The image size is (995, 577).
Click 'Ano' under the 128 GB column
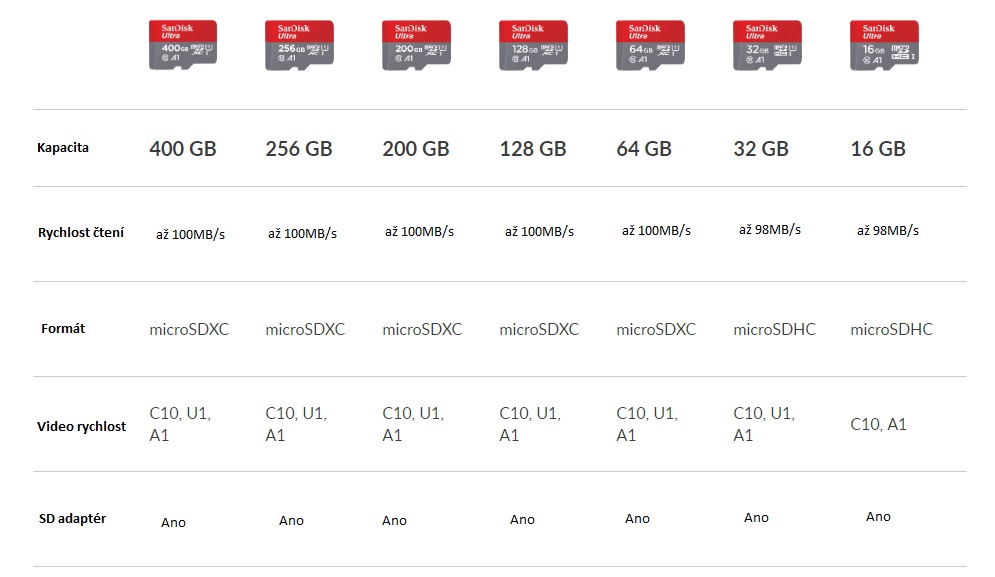point(522,519)
